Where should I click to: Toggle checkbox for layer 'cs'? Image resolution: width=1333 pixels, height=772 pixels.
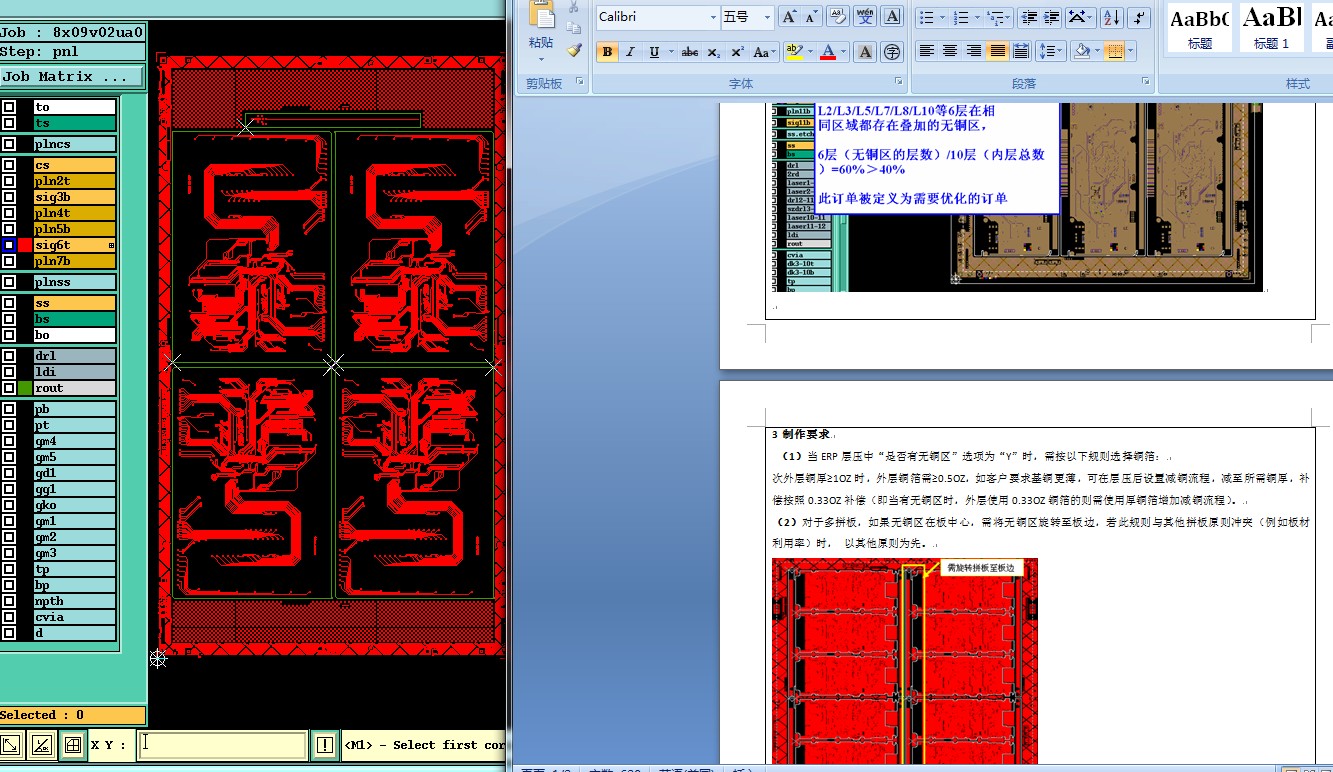[x=9, y=165]
